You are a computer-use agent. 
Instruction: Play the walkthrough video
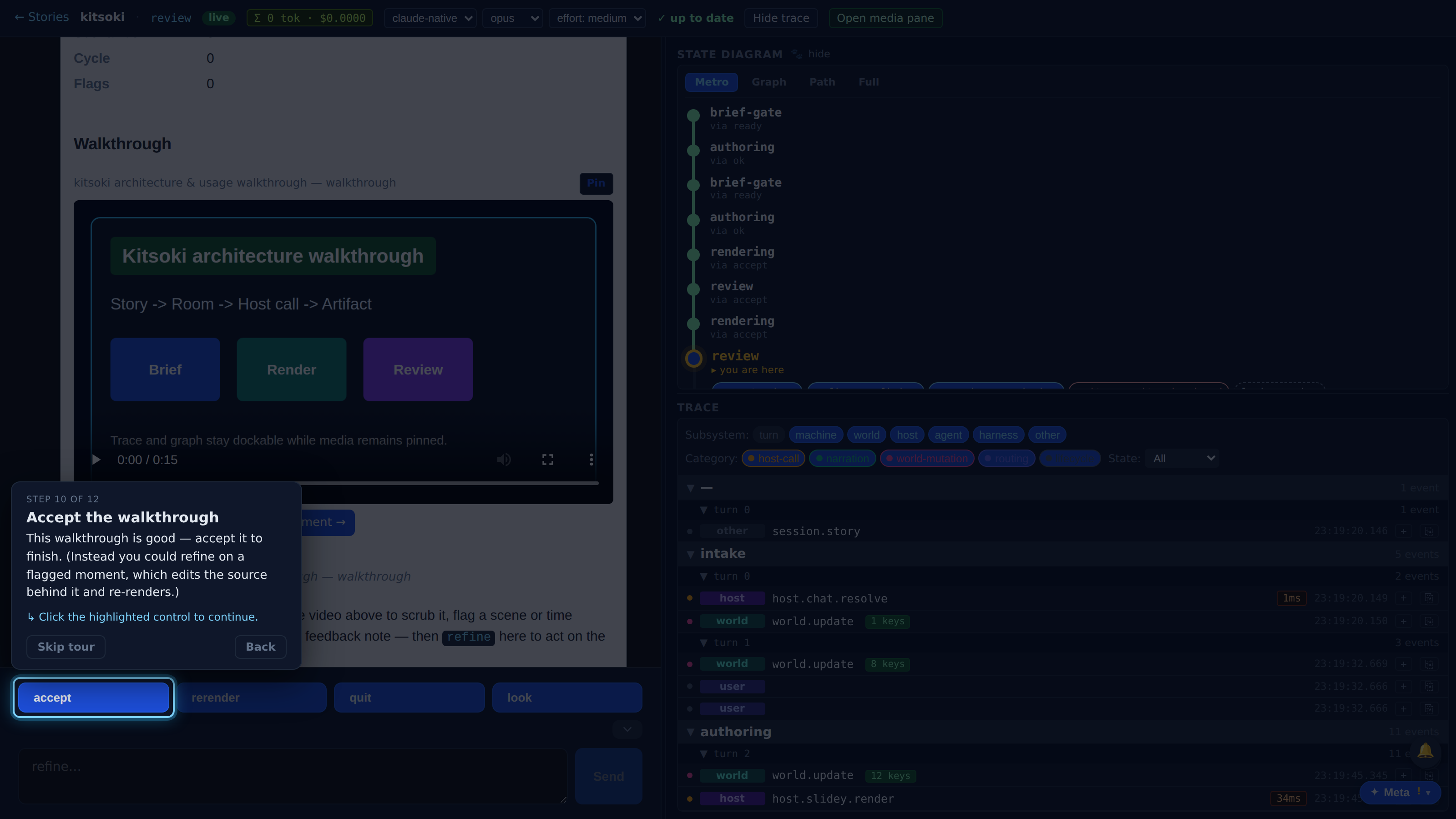pos(96,460)
